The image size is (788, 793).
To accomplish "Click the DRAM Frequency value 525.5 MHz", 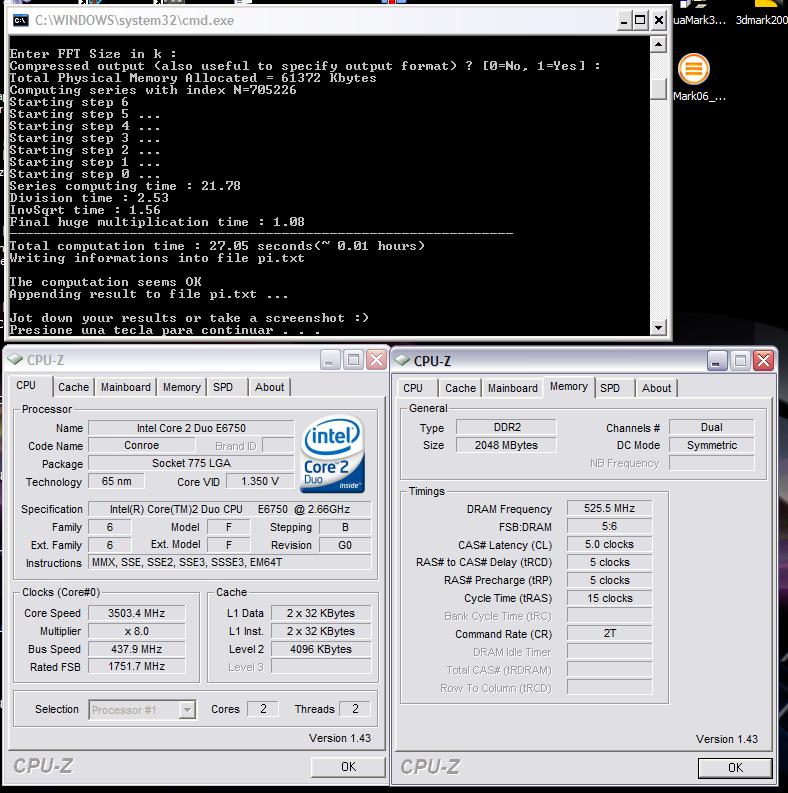I will pyautogui.click(x=609, y=508).
